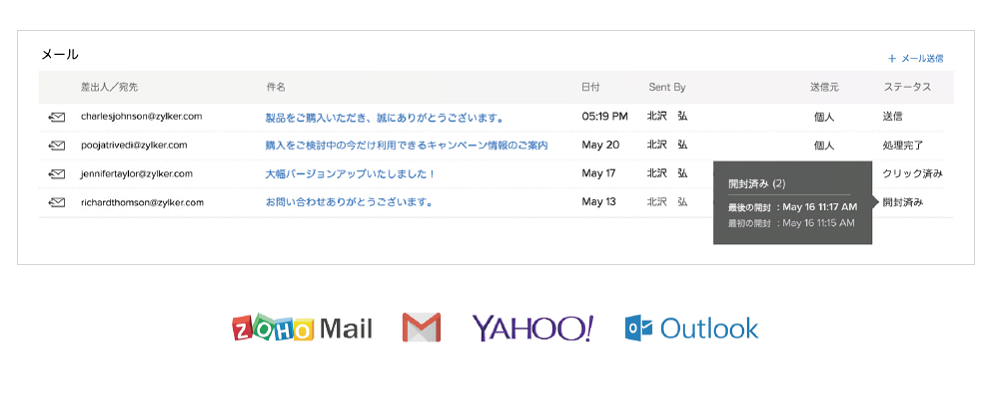This screenshot has height=400, width=1000.
Task: Open email お問い合わせありがとうございます。
Action: [349, 203]
